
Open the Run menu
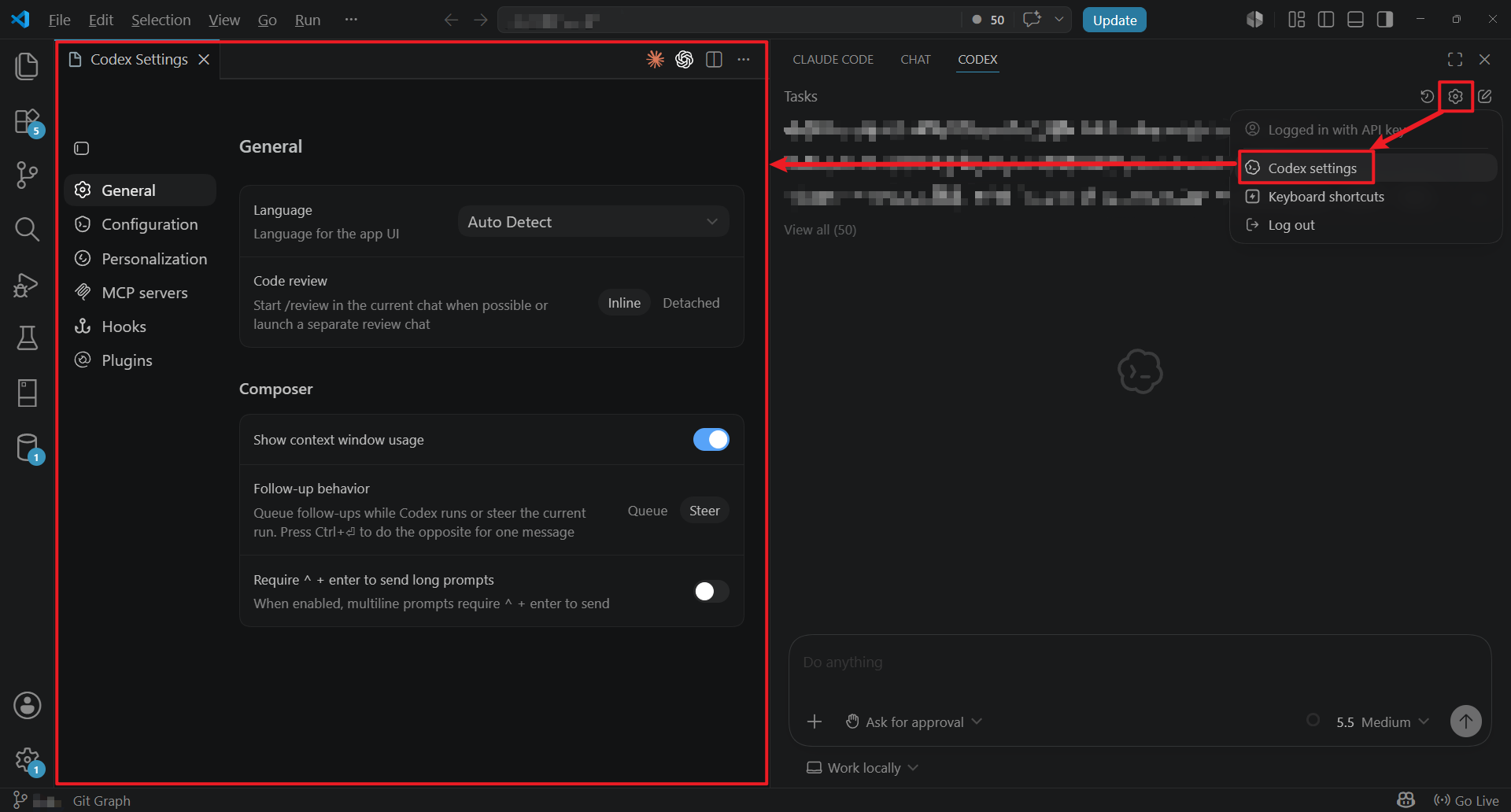tap(307, 20)
